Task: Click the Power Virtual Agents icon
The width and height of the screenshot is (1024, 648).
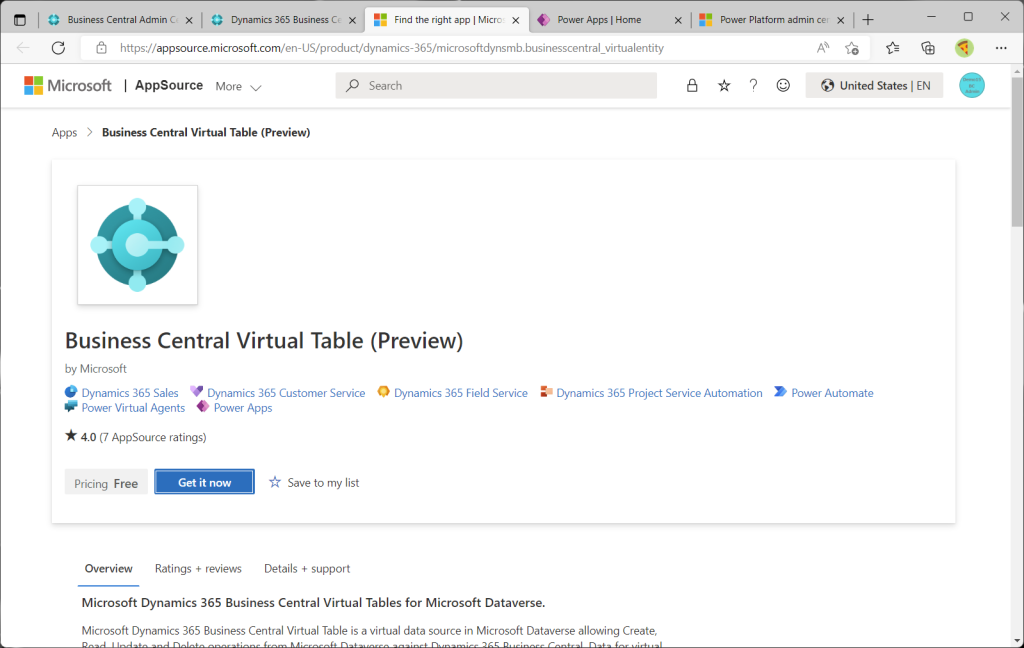Action: [71, 406]
